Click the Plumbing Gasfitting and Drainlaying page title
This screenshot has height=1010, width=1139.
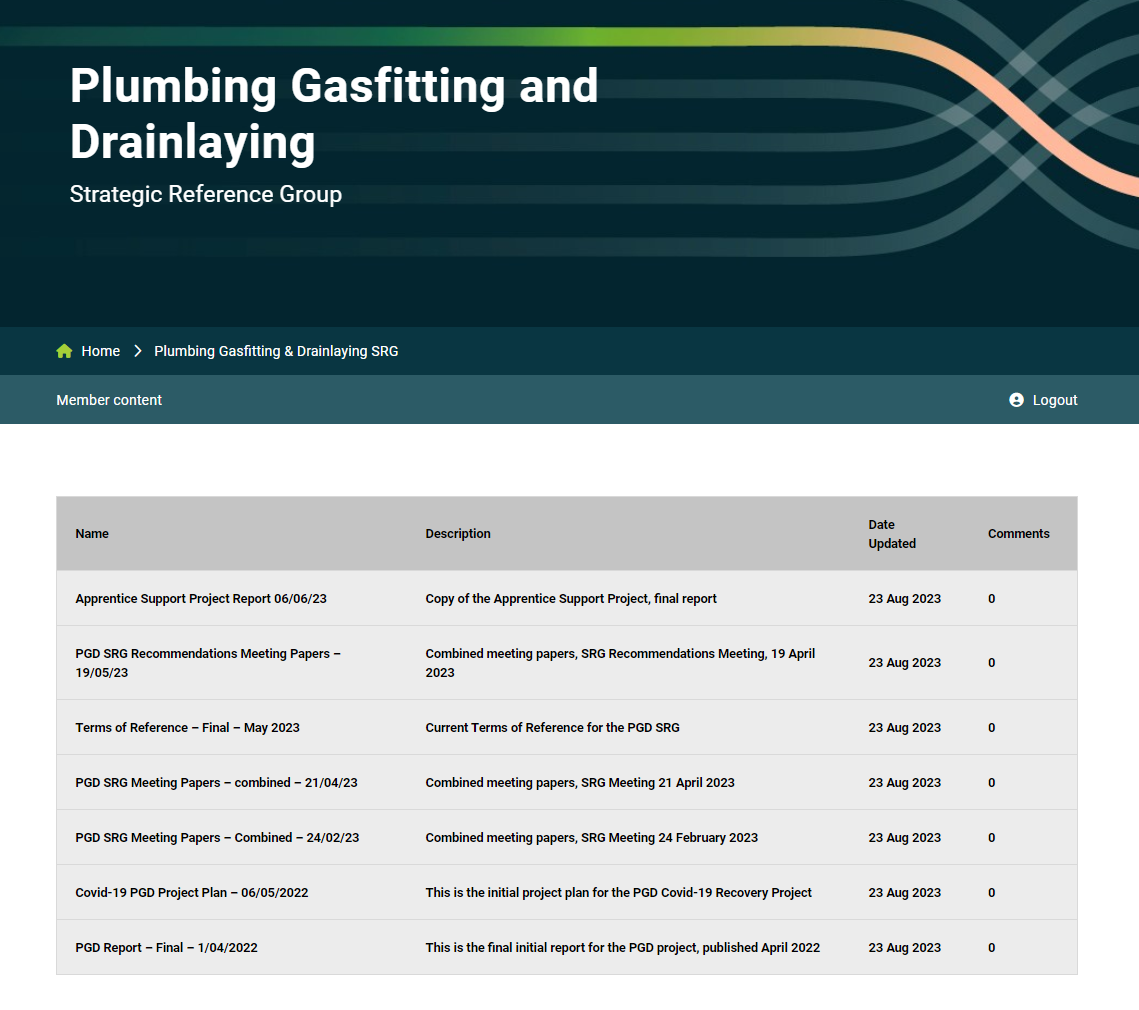334,114
